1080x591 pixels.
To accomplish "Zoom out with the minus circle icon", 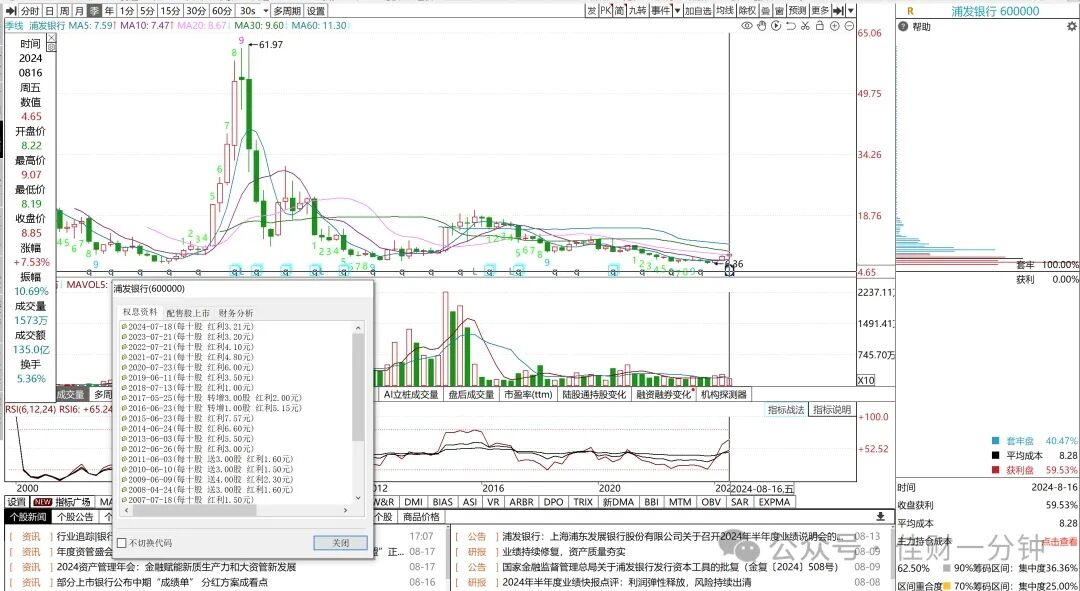I will pos(849,26).
